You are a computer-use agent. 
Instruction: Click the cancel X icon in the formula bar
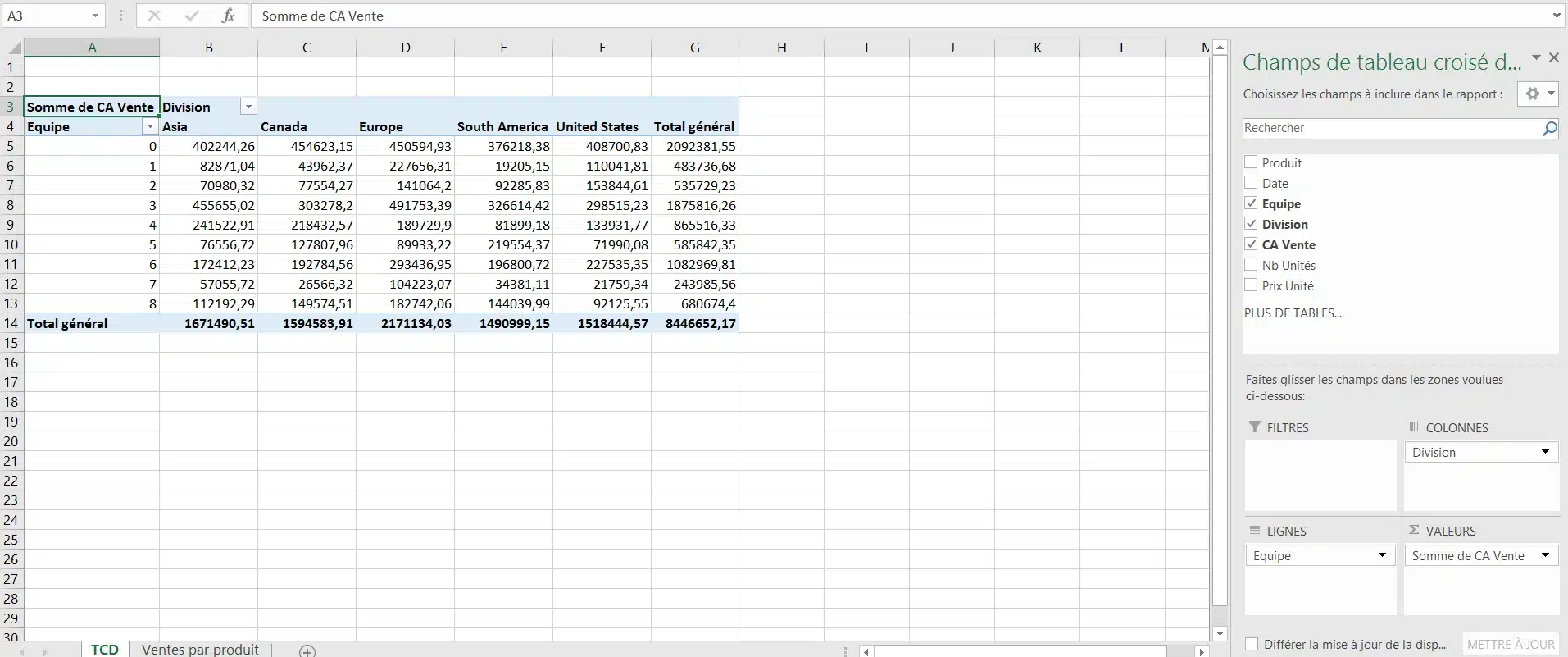[x=154, y=16]
